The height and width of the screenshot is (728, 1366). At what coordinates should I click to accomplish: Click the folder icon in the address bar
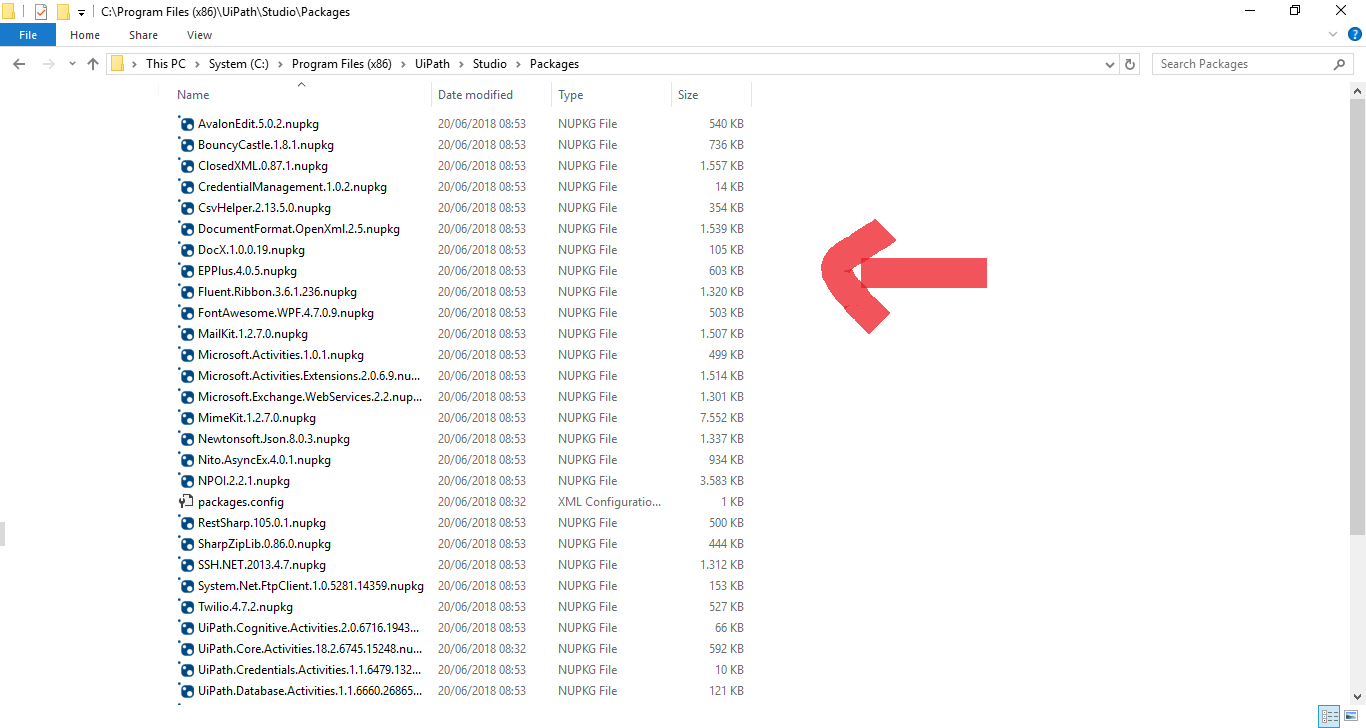[118, 64]
